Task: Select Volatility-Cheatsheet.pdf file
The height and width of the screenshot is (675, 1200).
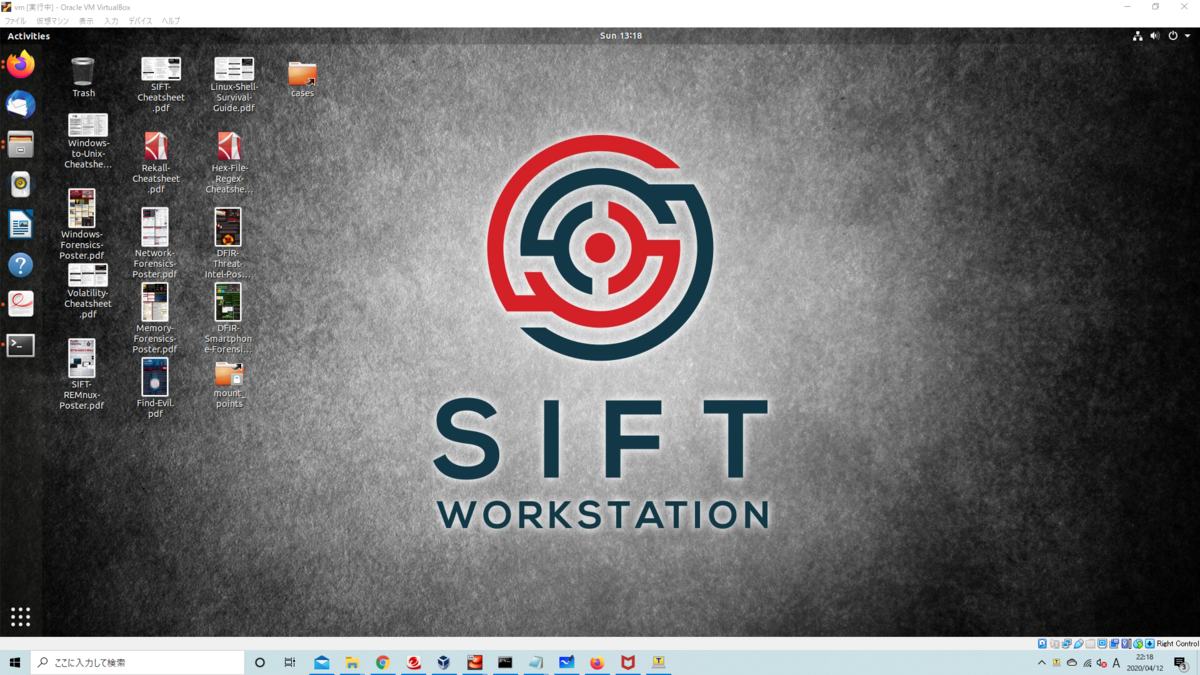Action: coord(88,291)
